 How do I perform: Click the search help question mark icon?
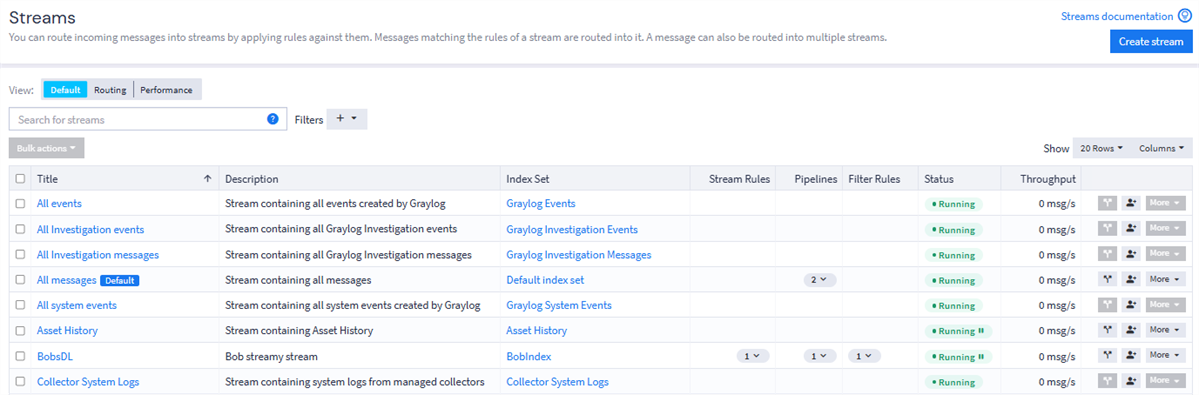pos(272,119)
